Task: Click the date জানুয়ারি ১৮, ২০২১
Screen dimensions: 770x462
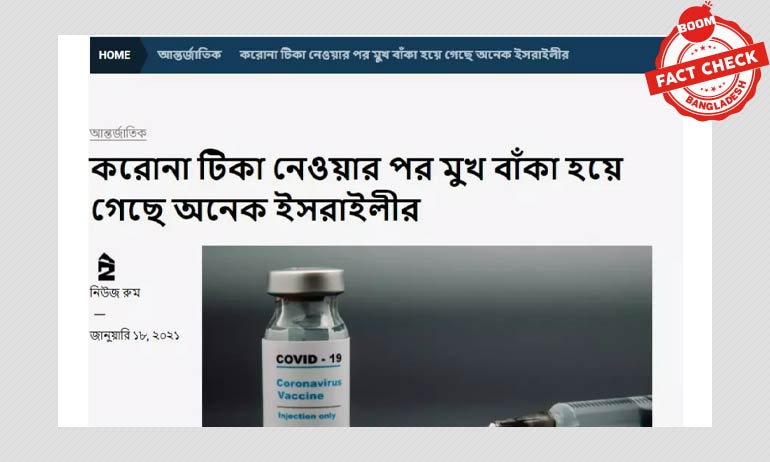Action: point(135,336)
